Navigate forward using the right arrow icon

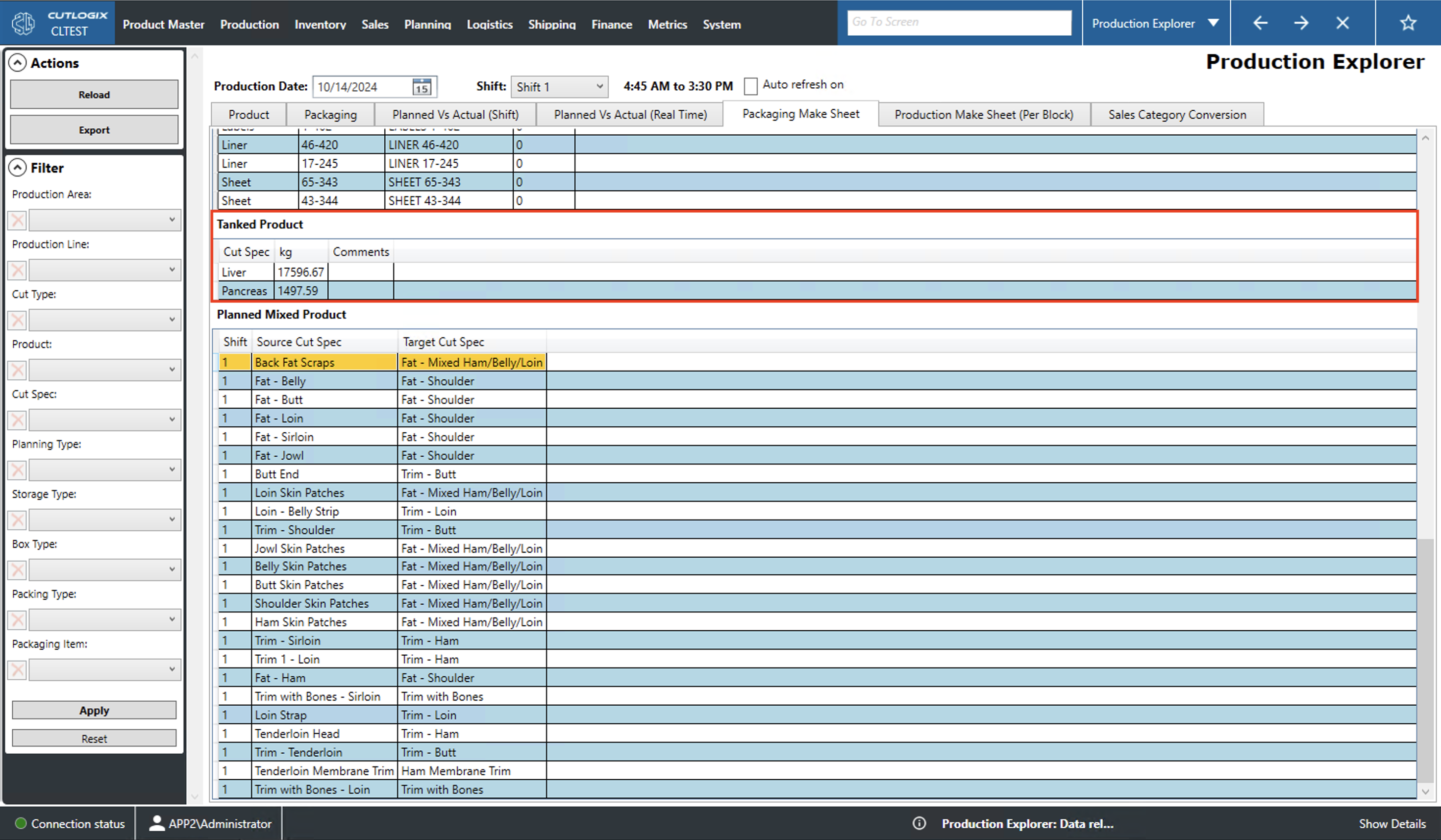[x=1301, y=23]
